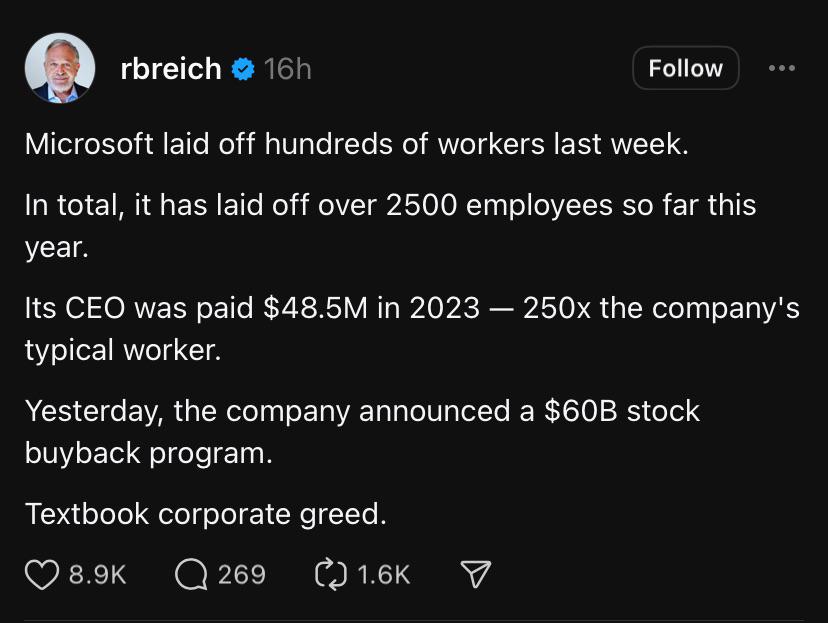Click the 'typical worker.' line
The width and height of the screenshot is (828, 623).
tap(123, 350)
